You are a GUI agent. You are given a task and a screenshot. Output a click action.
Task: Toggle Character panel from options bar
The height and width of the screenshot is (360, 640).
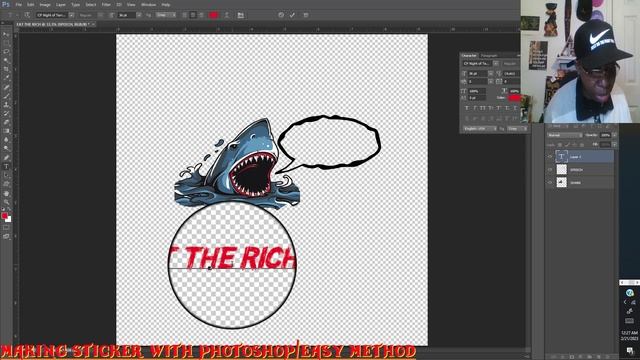tap(241, 15)
